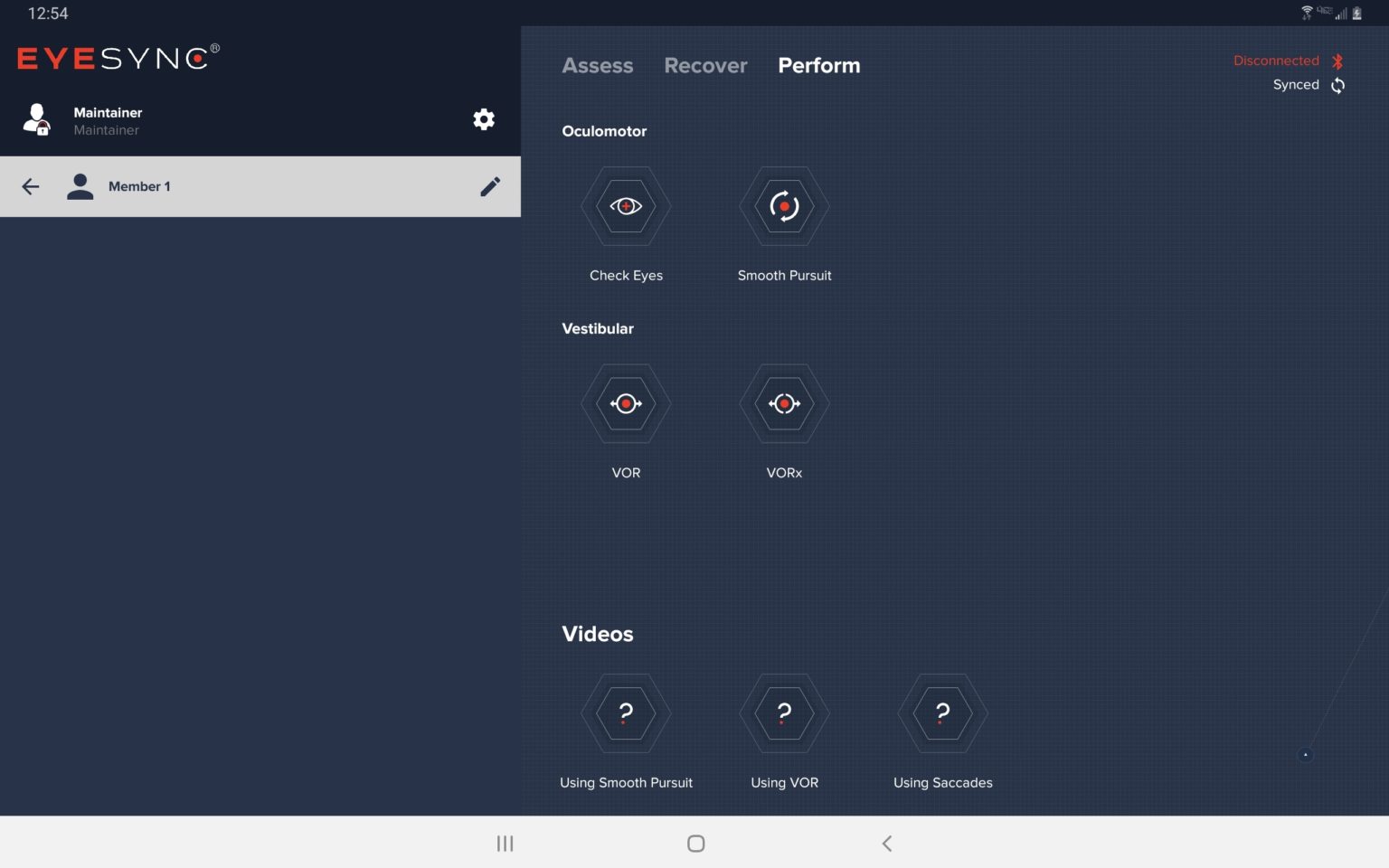
Task: Open the VORx vestibular exercise
Action: [784, 404]
